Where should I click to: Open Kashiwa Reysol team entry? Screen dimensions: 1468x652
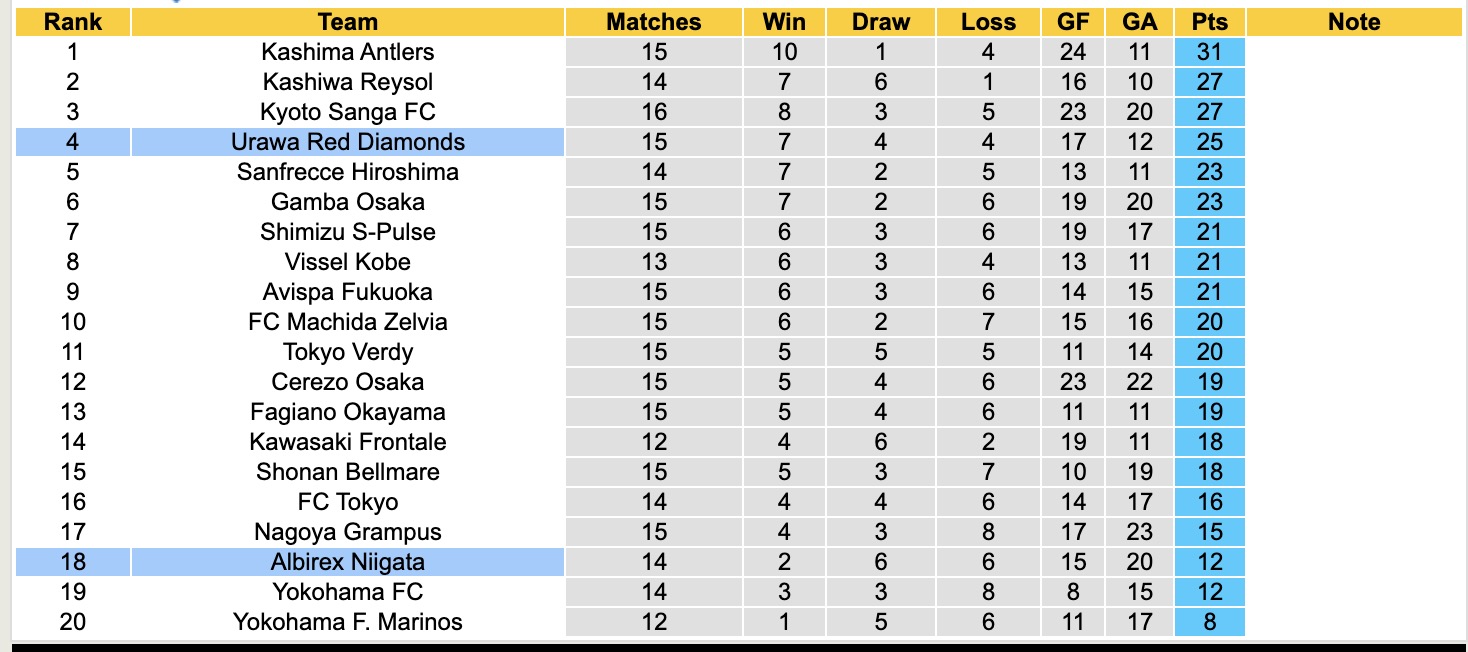(x=347, y=82)
